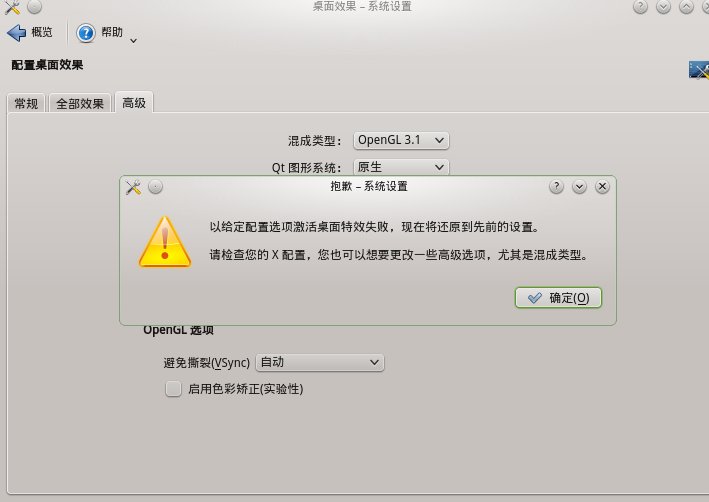Click the main window tools icon top-left
Viewport: 709px width, 502px height.
tap(12, 7)
